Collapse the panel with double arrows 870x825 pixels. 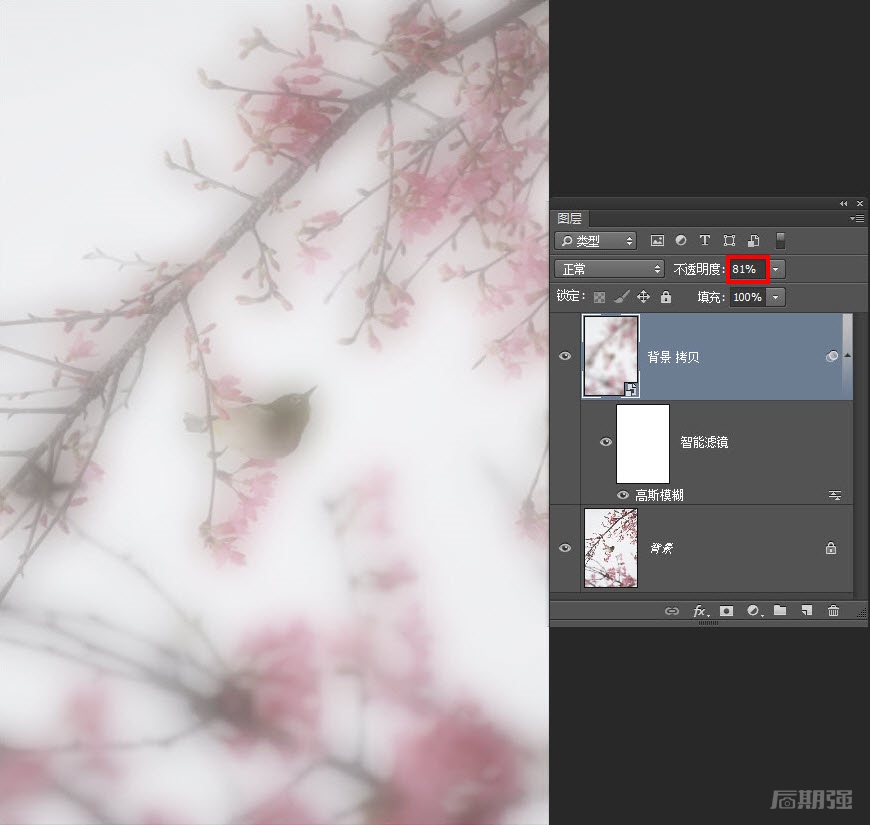click(843, 204)
